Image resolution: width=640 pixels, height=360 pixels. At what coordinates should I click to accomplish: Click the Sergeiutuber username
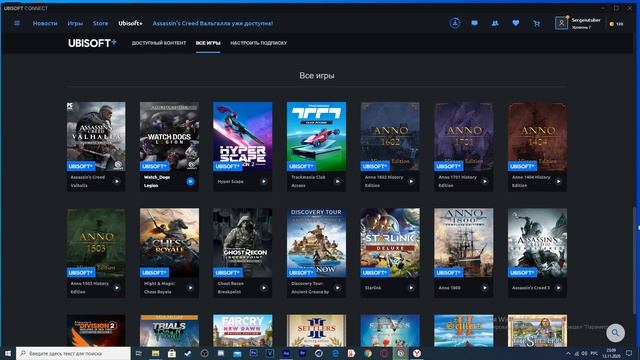coord(586,20)
